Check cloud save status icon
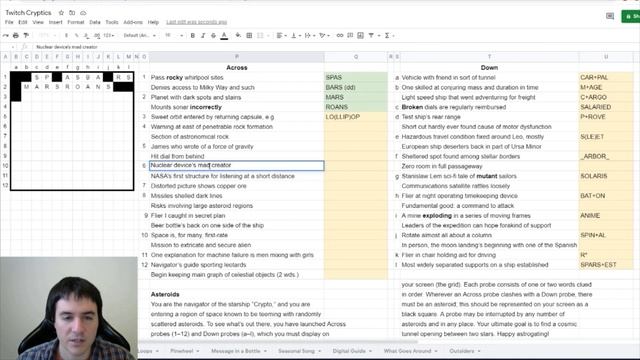 coord(83,13)
